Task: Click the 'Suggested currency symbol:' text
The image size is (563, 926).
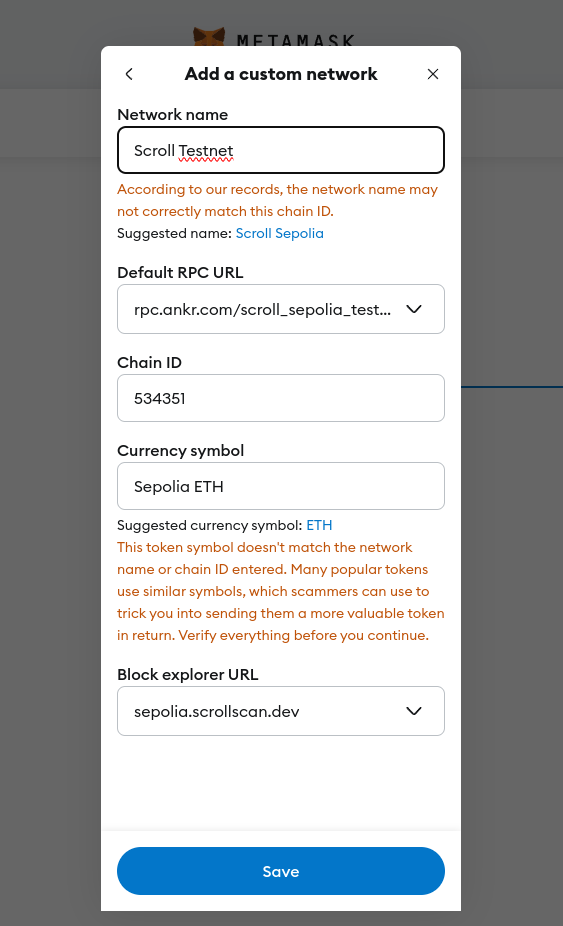Action: coord(210,525)
